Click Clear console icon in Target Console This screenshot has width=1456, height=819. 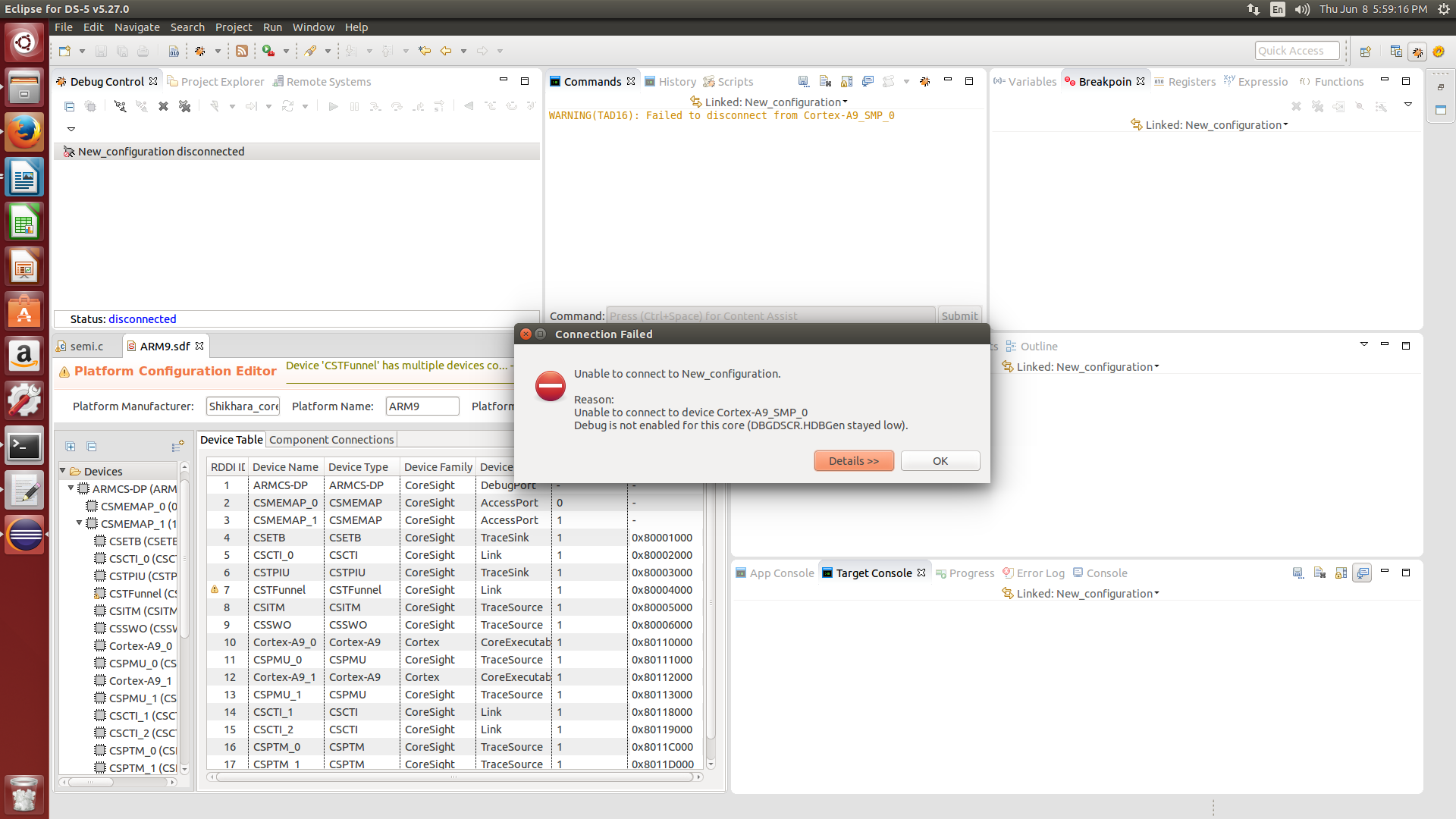click(x=1319, y=573)
